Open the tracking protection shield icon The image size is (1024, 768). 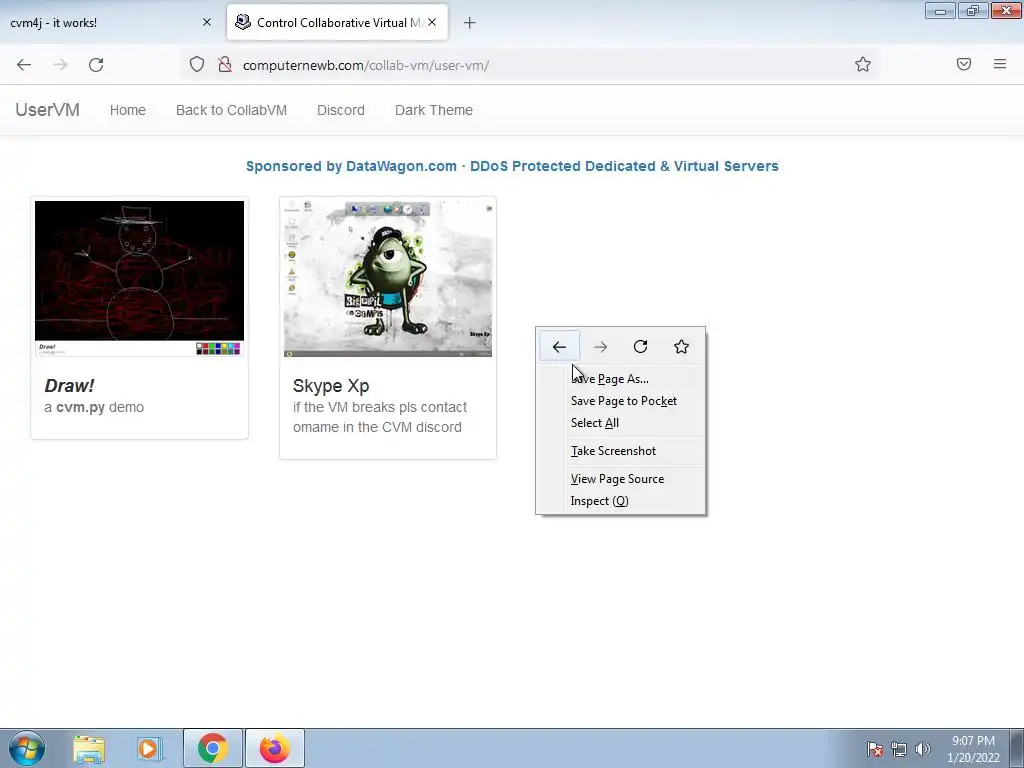197,64
